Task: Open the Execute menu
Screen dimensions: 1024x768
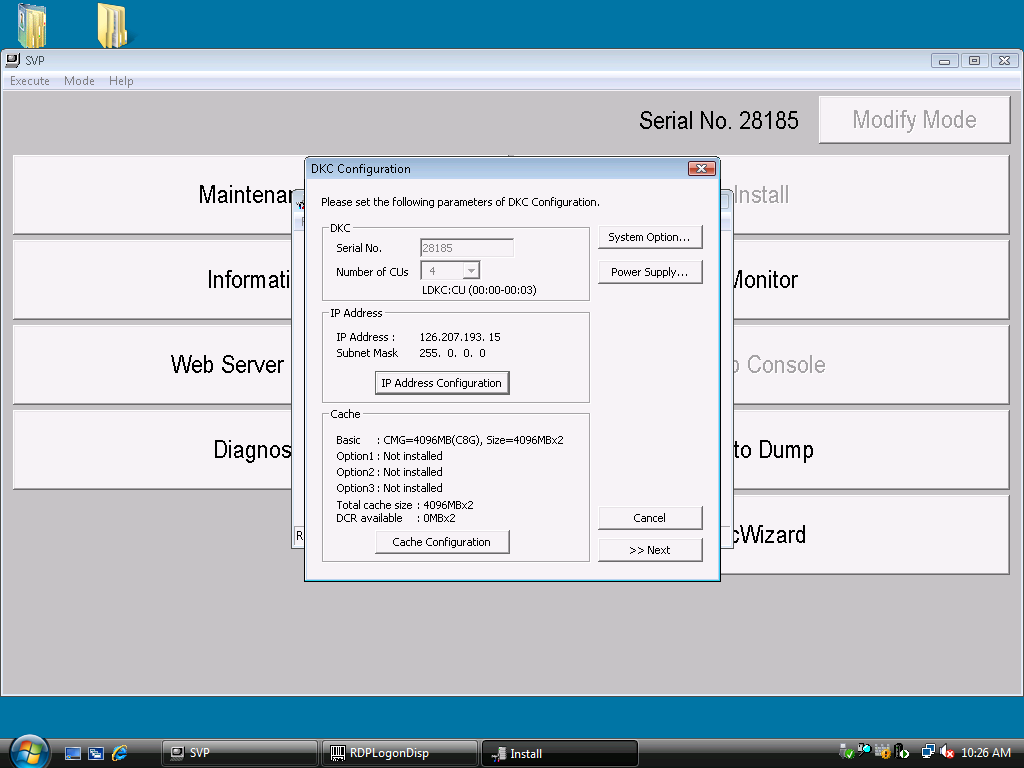Action: point(30,81)
